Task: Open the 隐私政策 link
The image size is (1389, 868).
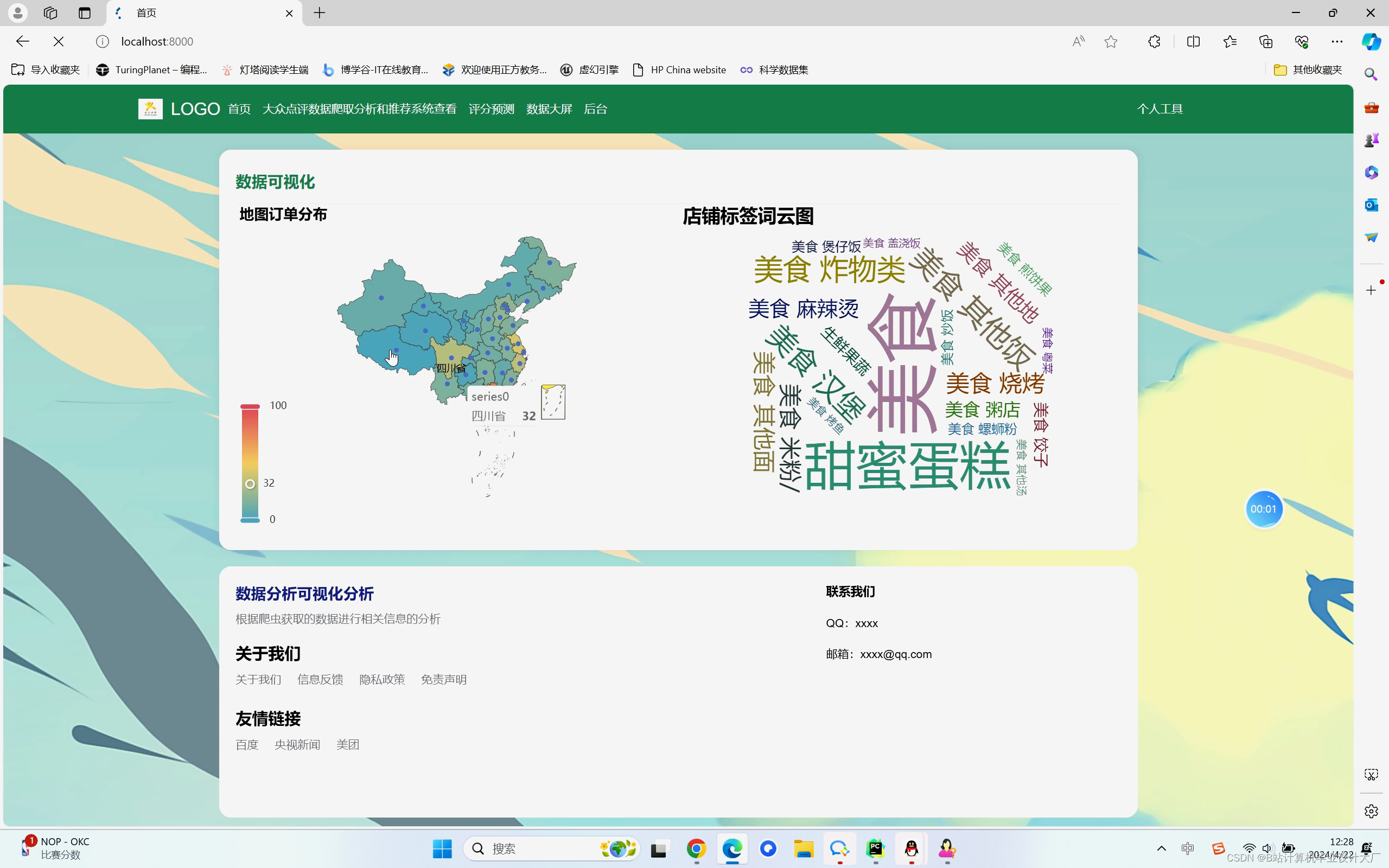Action: 383,679
